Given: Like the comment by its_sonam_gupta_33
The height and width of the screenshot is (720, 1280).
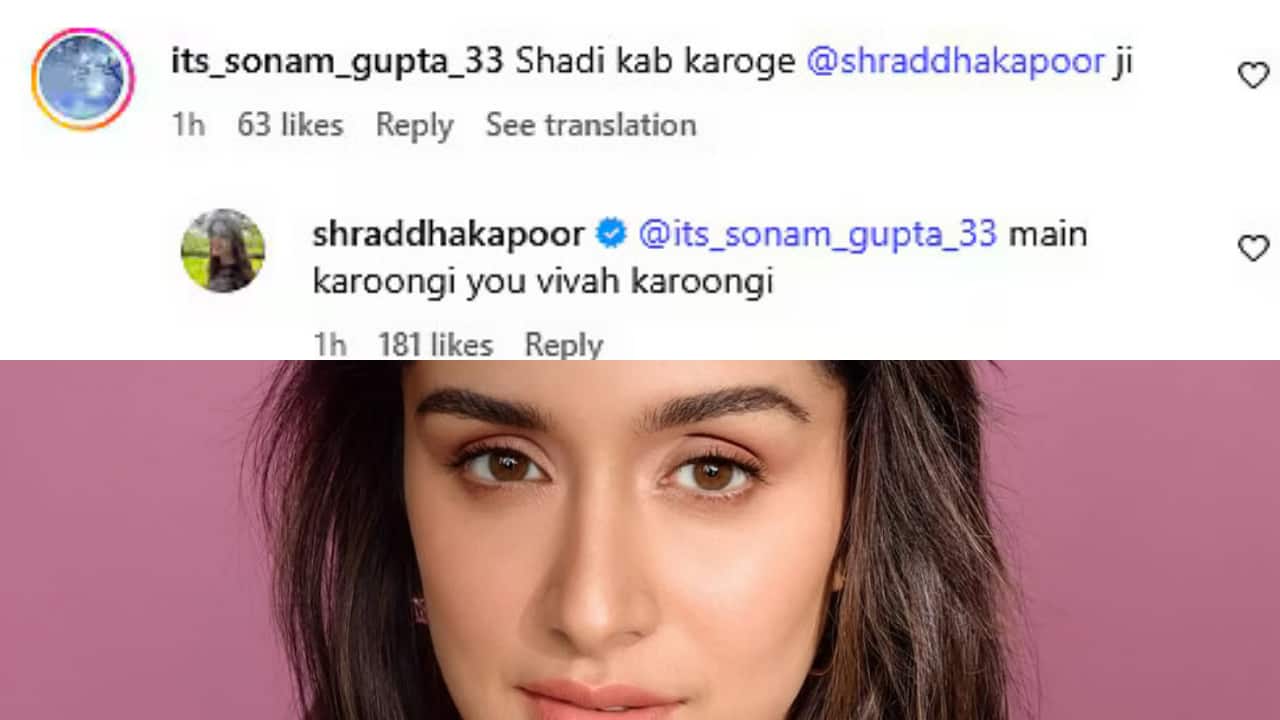Looking at the screenshot, I should pos(1253,75).
